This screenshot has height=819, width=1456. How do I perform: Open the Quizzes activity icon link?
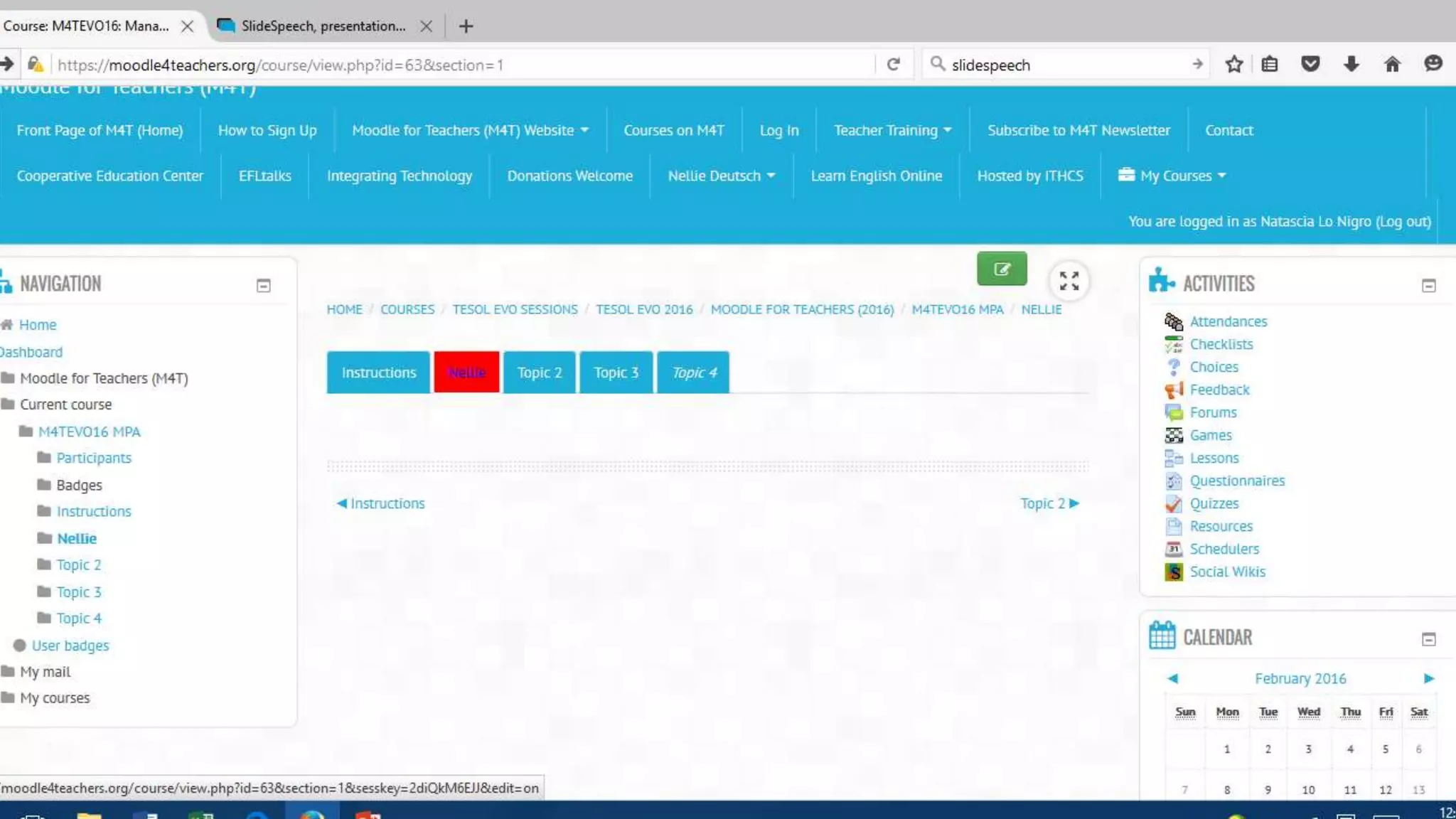tap(1173, 503)
